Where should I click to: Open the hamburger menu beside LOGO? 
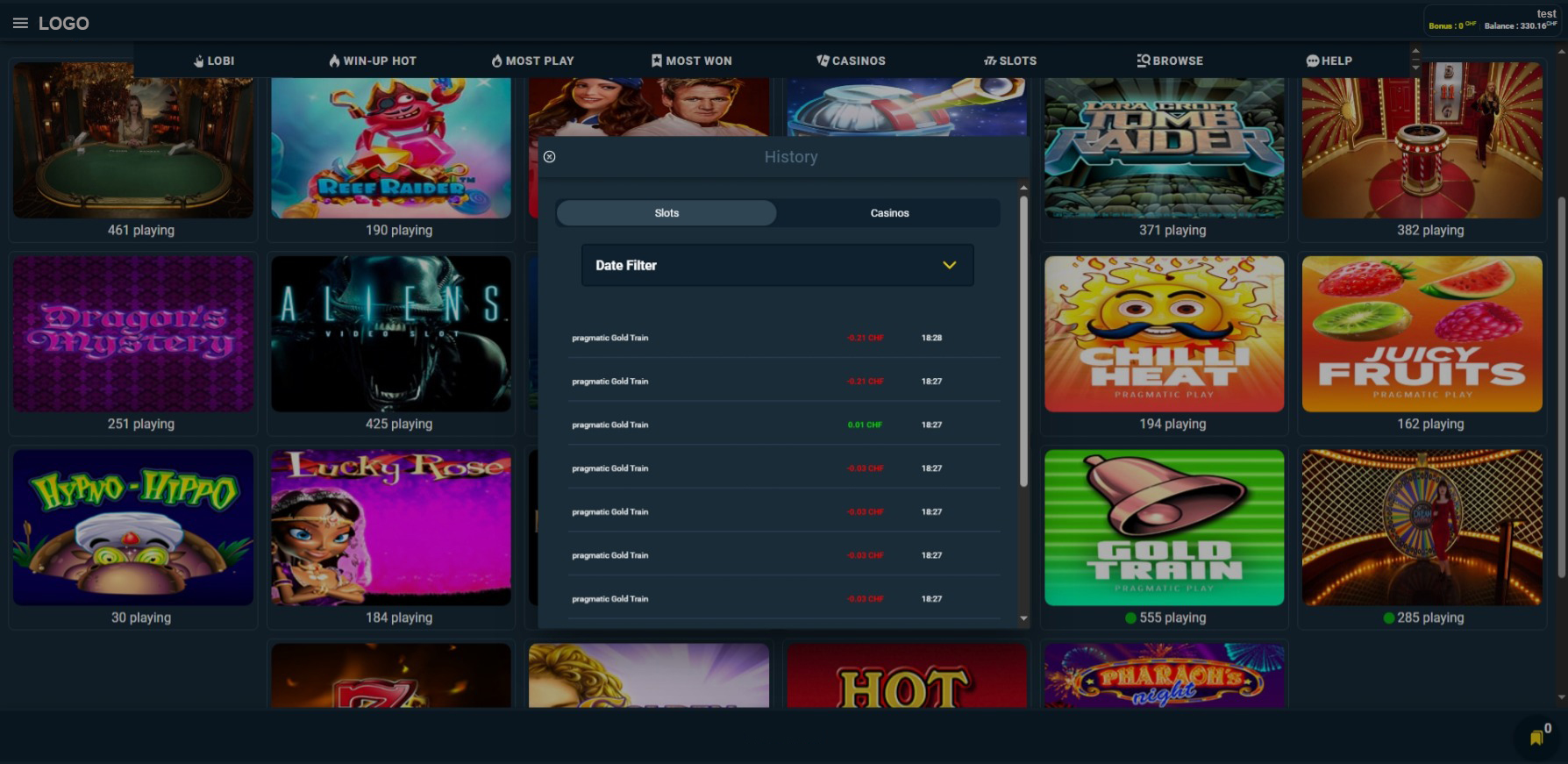[x=20, y=23]
